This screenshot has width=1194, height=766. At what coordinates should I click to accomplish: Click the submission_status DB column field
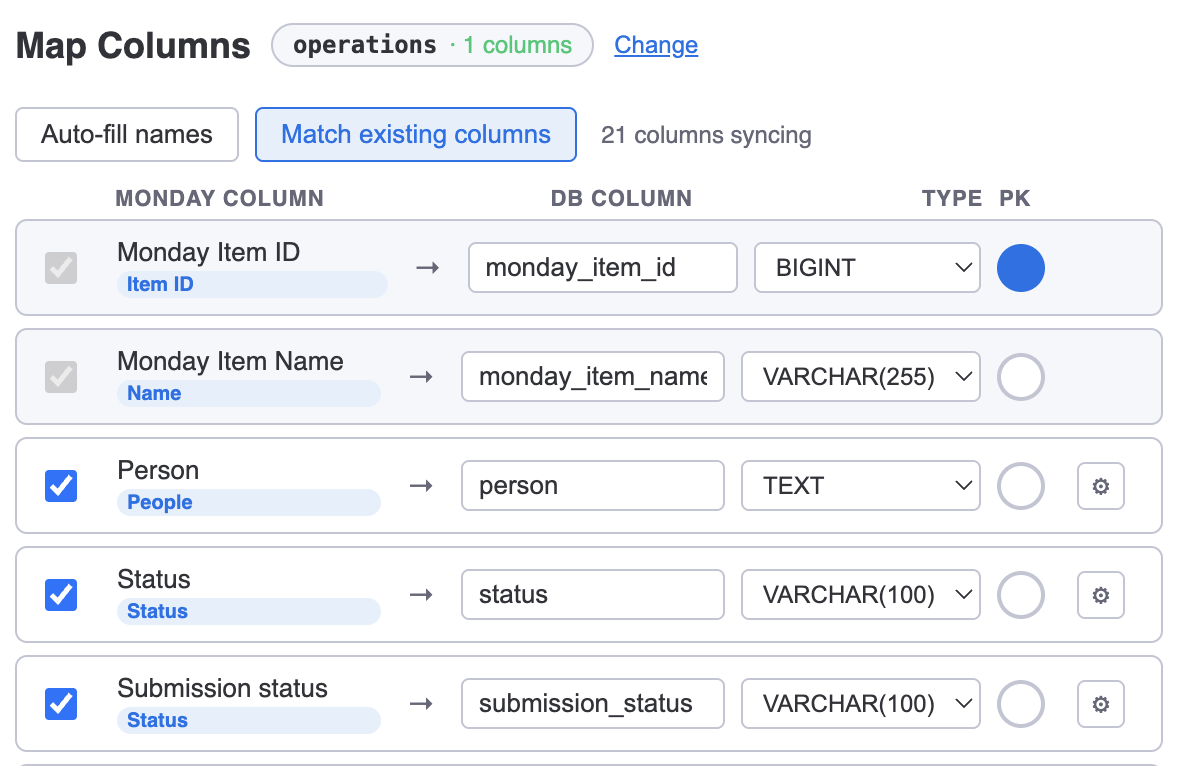[592, 704]
